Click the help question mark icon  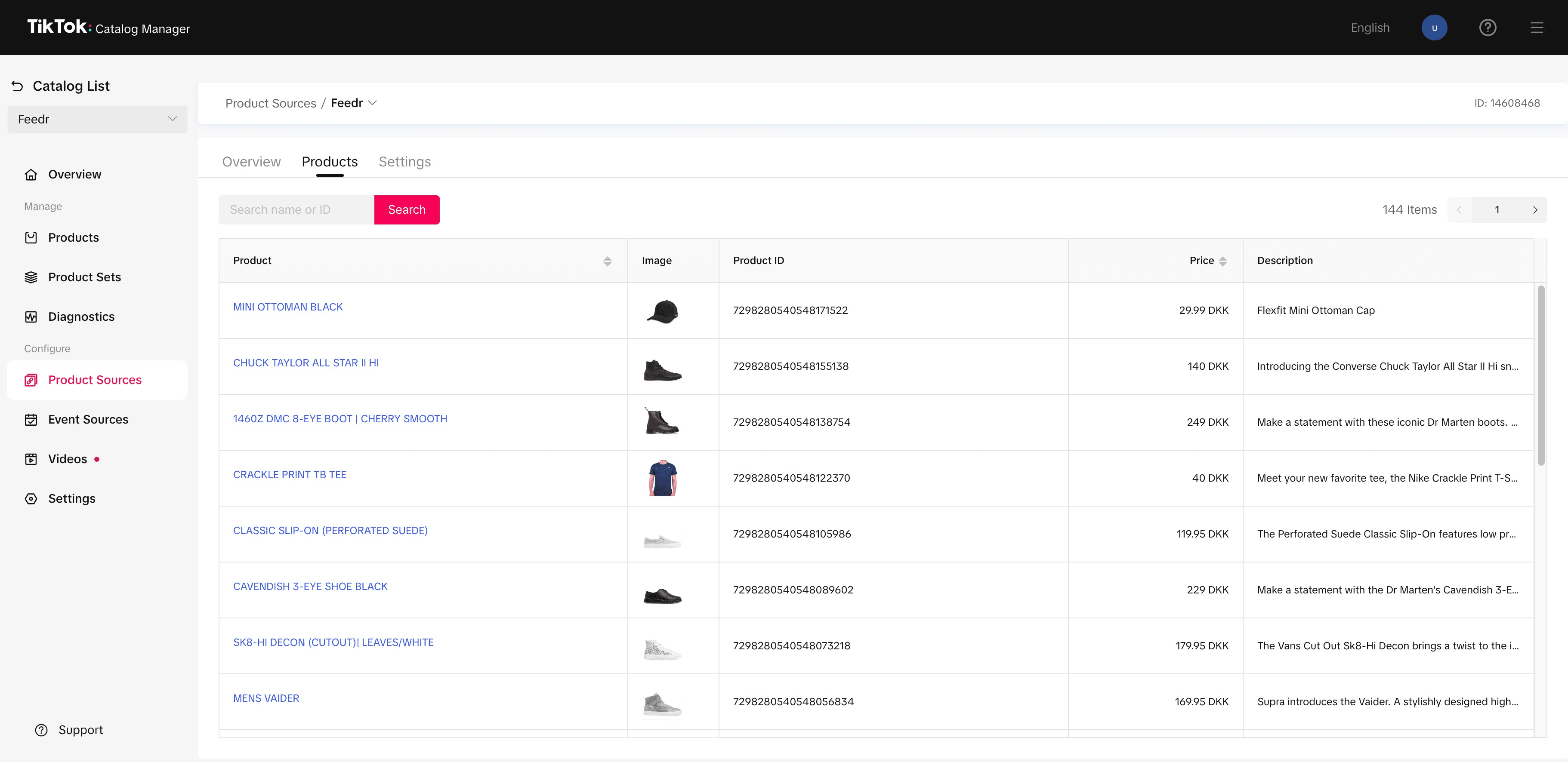point(1488,28)
